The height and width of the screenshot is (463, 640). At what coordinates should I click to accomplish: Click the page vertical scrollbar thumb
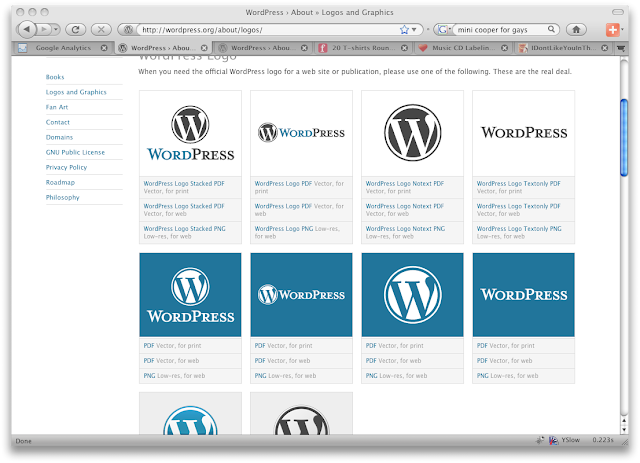coord(624,137)
